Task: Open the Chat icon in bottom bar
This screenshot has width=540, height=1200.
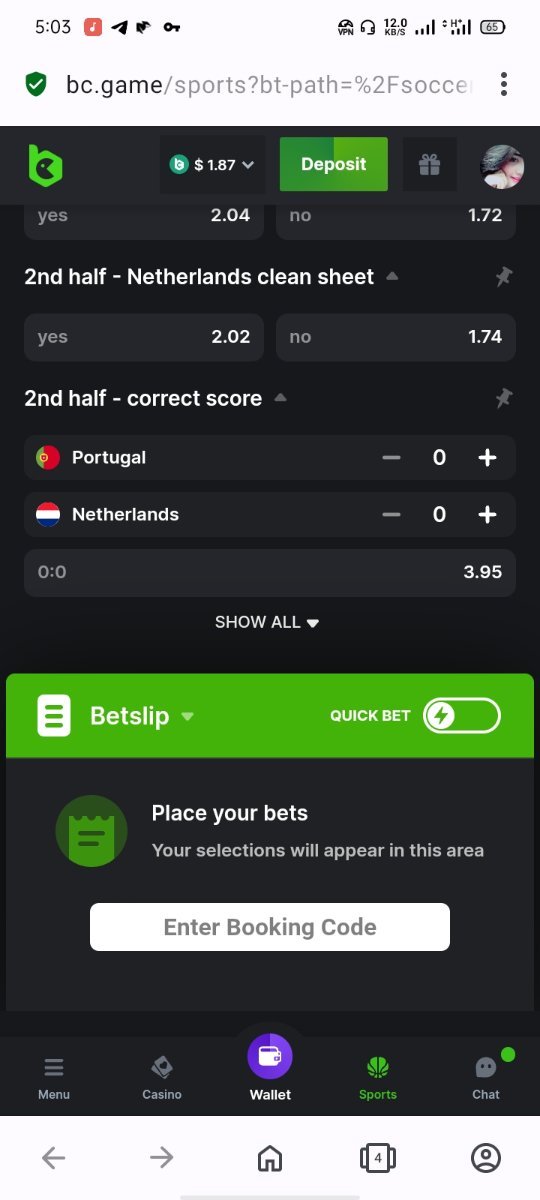Action: coord(486,1076)
